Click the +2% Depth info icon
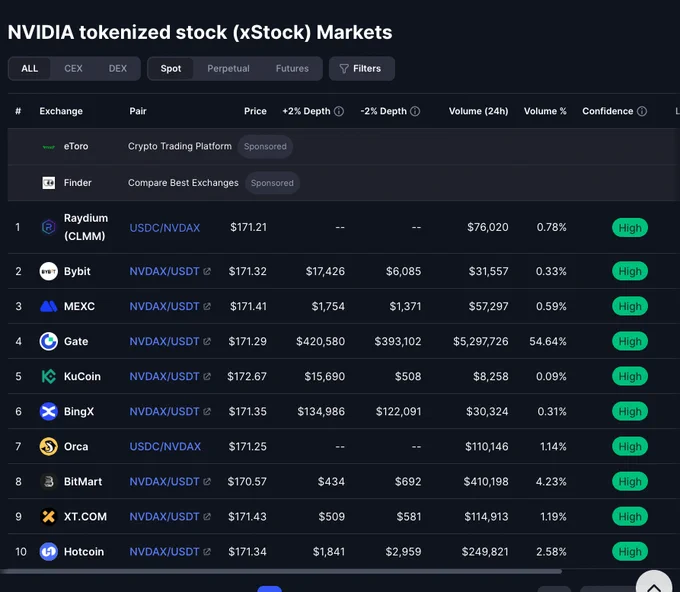Image resolution: width=680 pixels, height=592 pixels. [x=339, y=111]
